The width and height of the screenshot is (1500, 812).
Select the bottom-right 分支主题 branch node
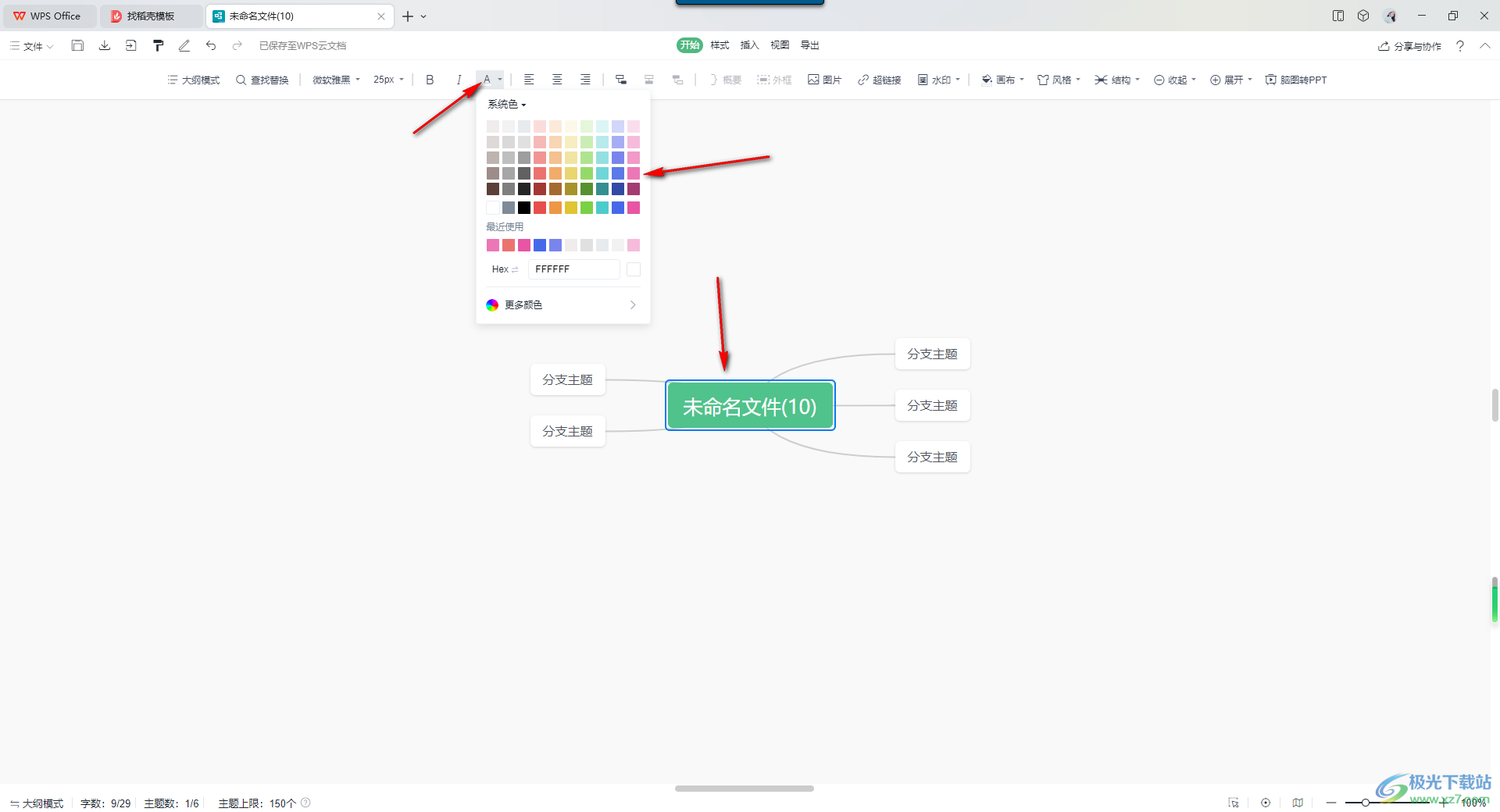(933, 457)
